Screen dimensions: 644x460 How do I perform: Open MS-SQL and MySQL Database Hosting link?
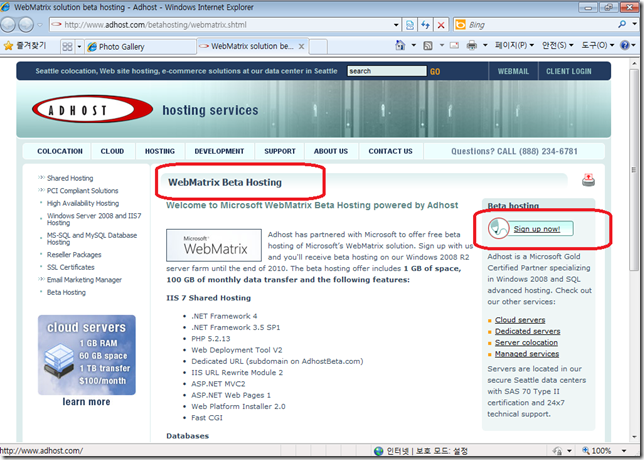pos(92,239)
